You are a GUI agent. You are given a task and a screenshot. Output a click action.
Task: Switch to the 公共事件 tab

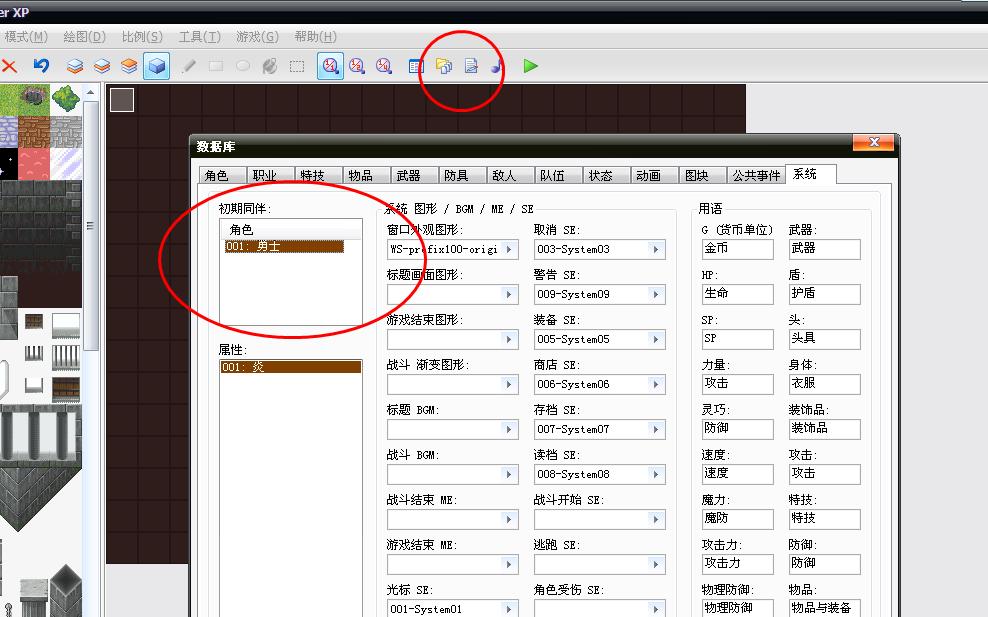point(756,175)
